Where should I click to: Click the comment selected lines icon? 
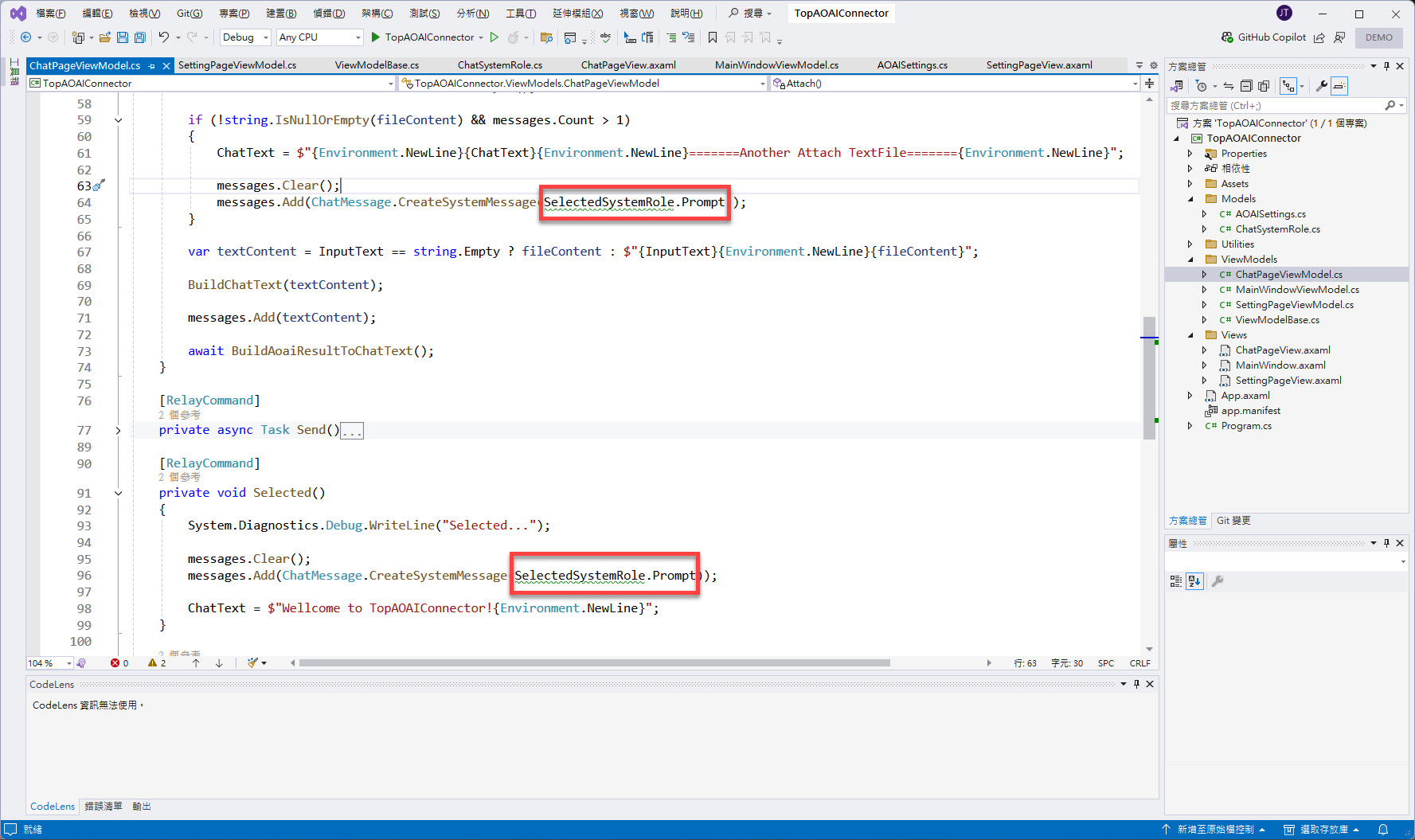click(671, 37)
